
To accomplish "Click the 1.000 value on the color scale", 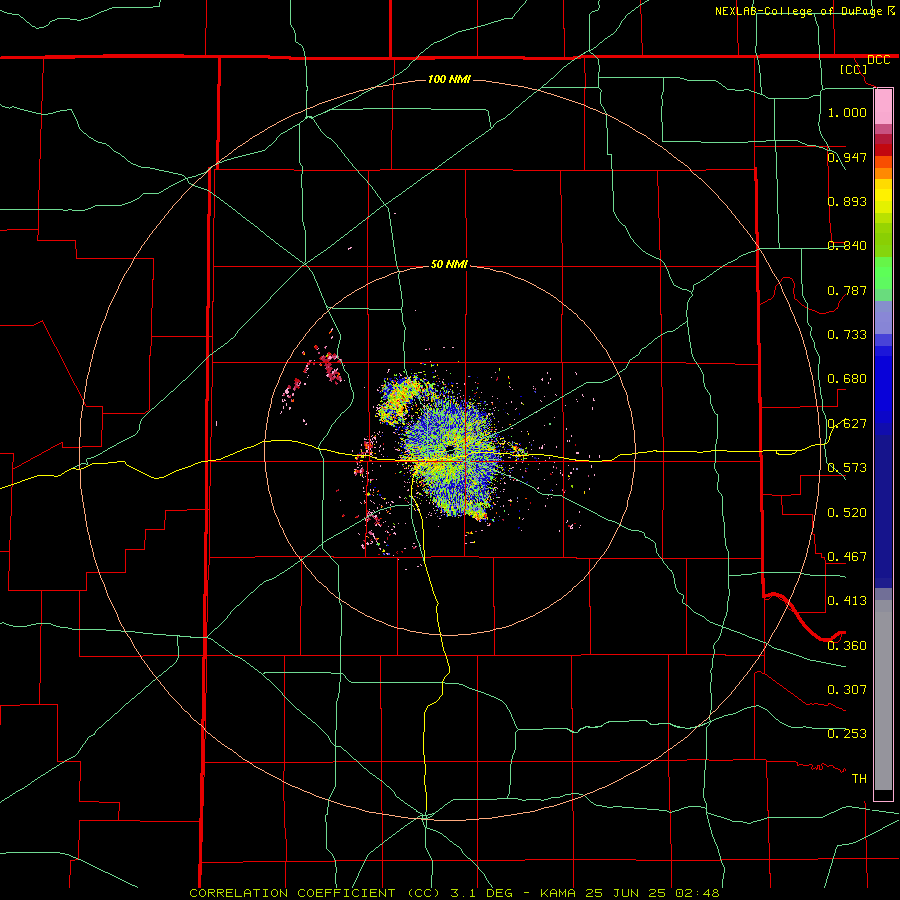I will coord(847,112).
